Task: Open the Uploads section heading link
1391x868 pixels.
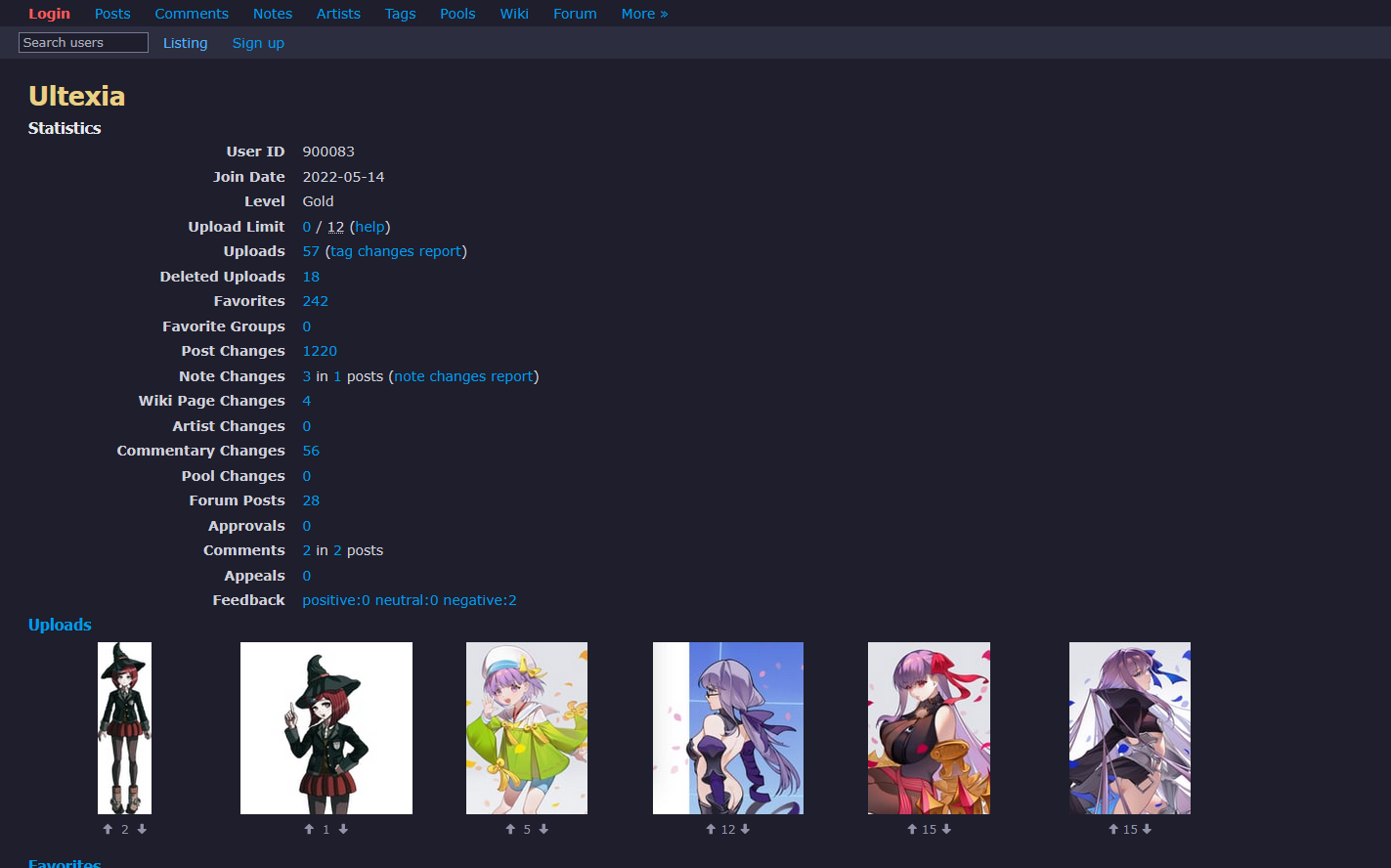Action: click(x=60, y=625)
